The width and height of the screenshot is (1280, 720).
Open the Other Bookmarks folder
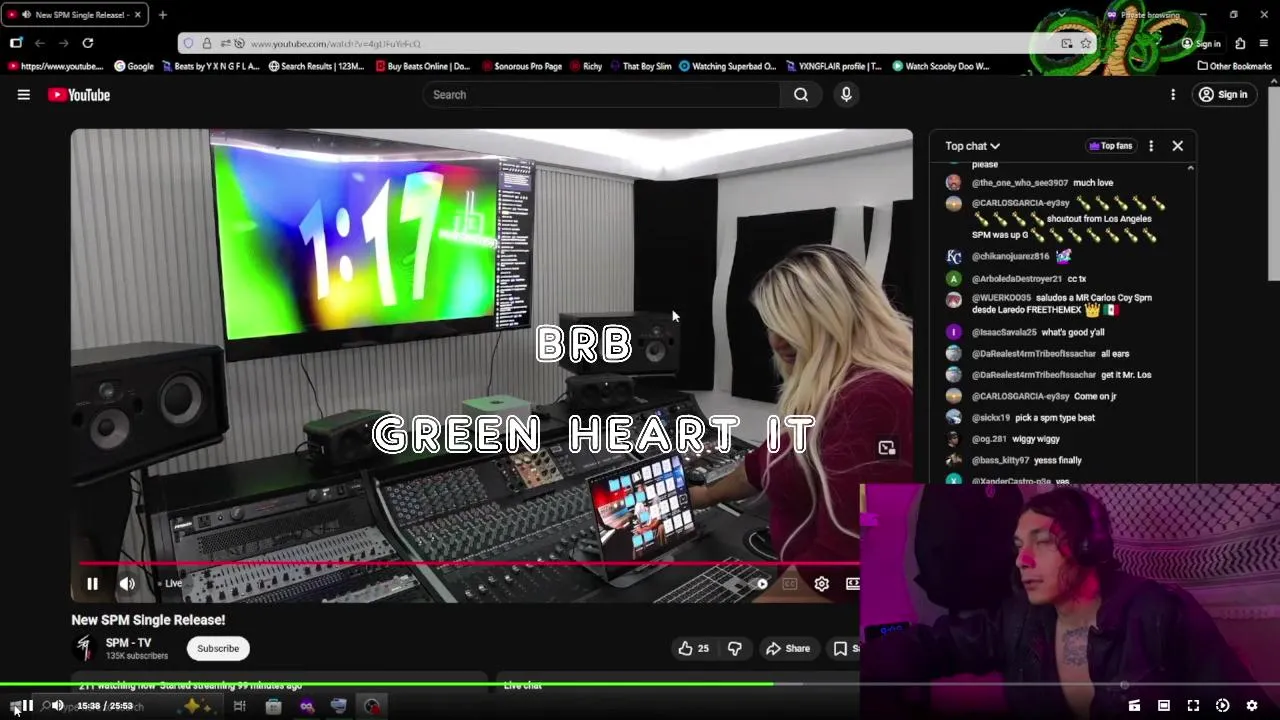[1235, 66]
